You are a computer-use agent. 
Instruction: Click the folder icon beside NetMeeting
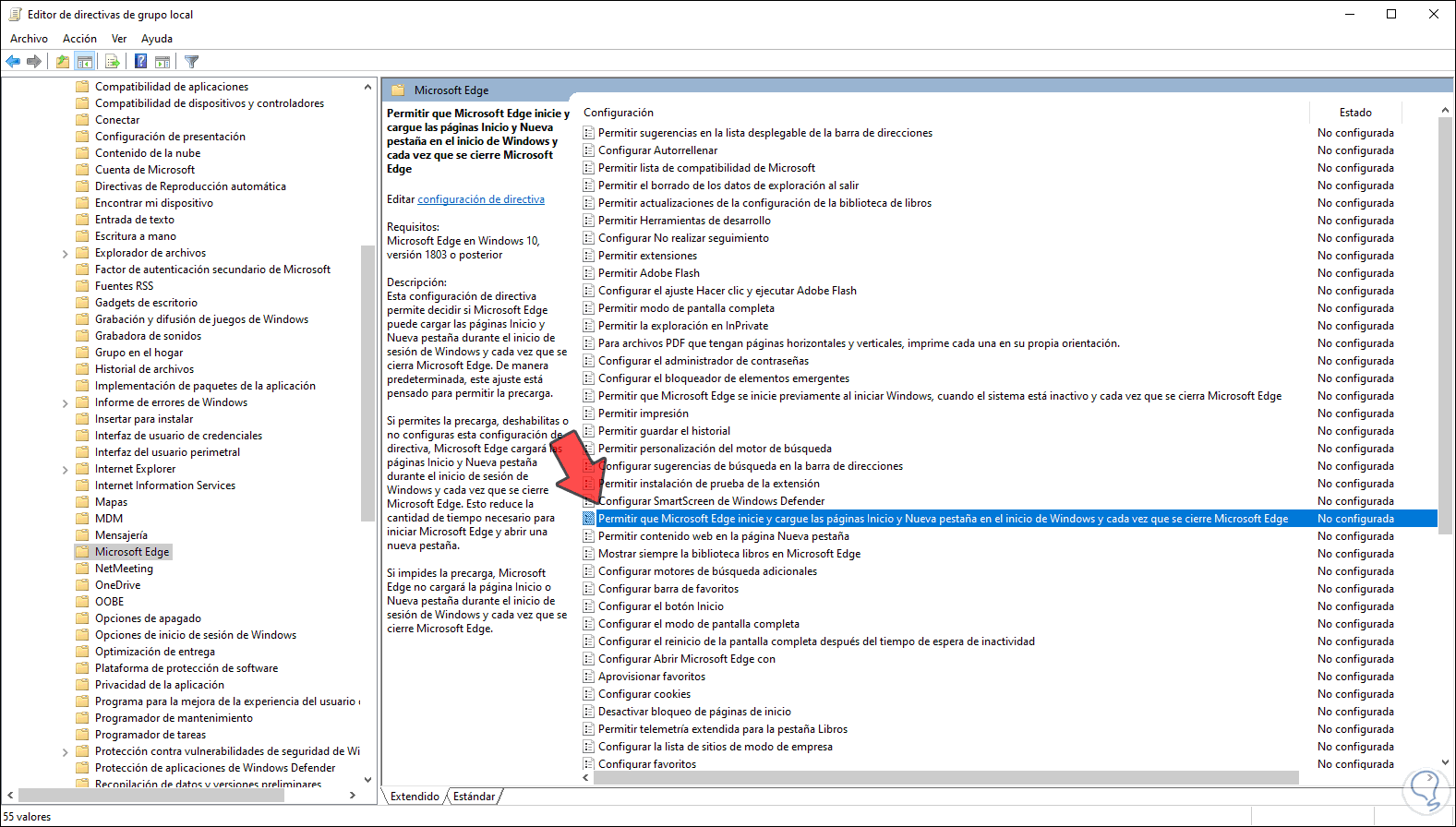point(82,569)
